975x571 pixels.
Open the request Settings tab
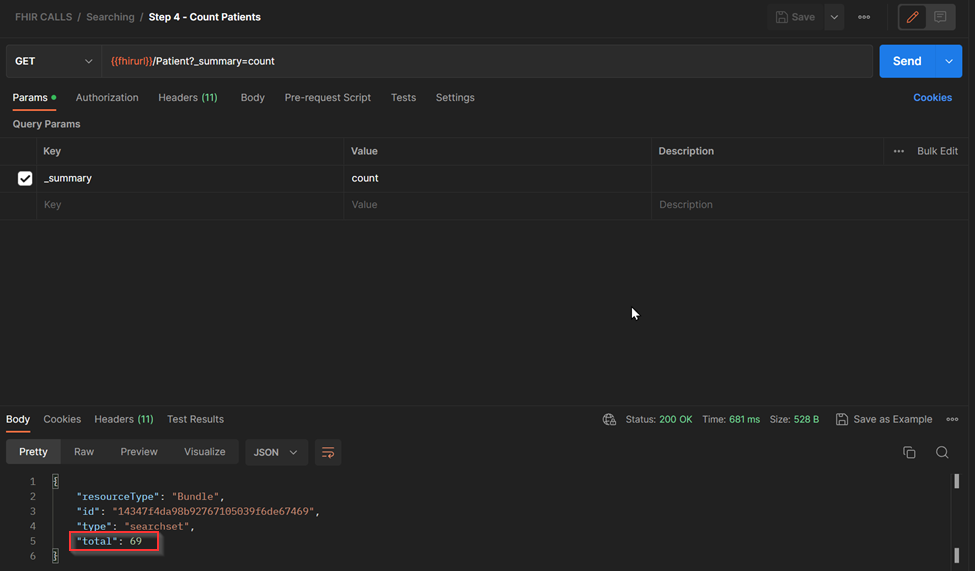[455, 98]
